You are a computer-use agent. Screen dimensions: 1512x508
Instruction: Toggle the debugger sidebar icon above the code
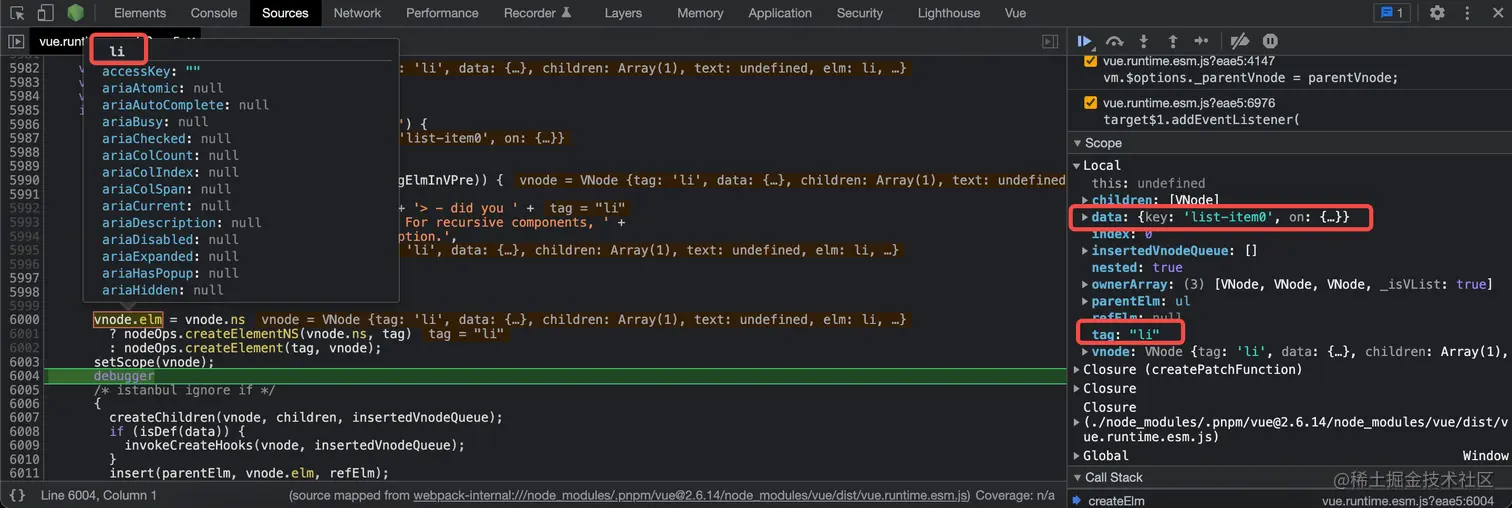(1049, 42)
